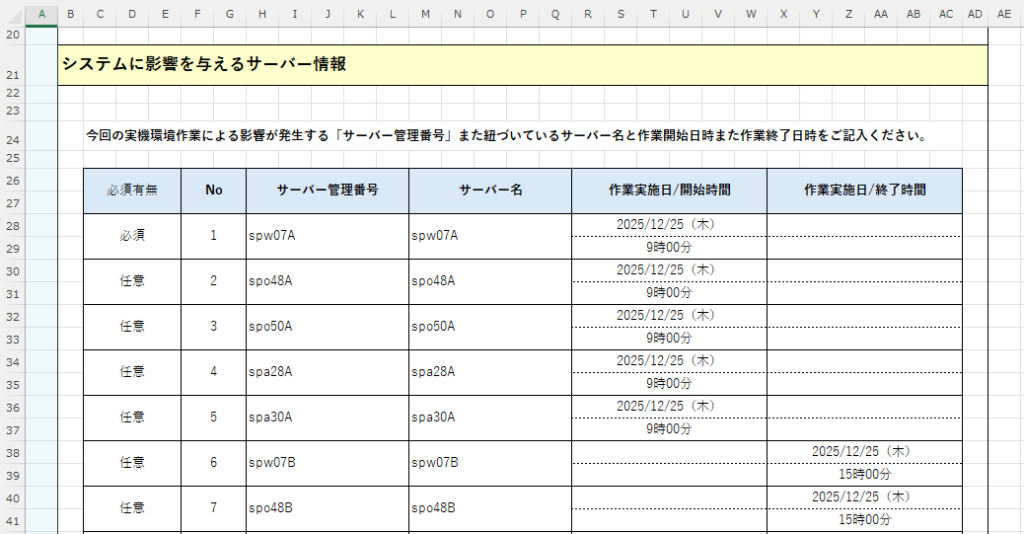Screen dimensions: 1024x534
Task: Select row header 38
Action: click(12, 452)
